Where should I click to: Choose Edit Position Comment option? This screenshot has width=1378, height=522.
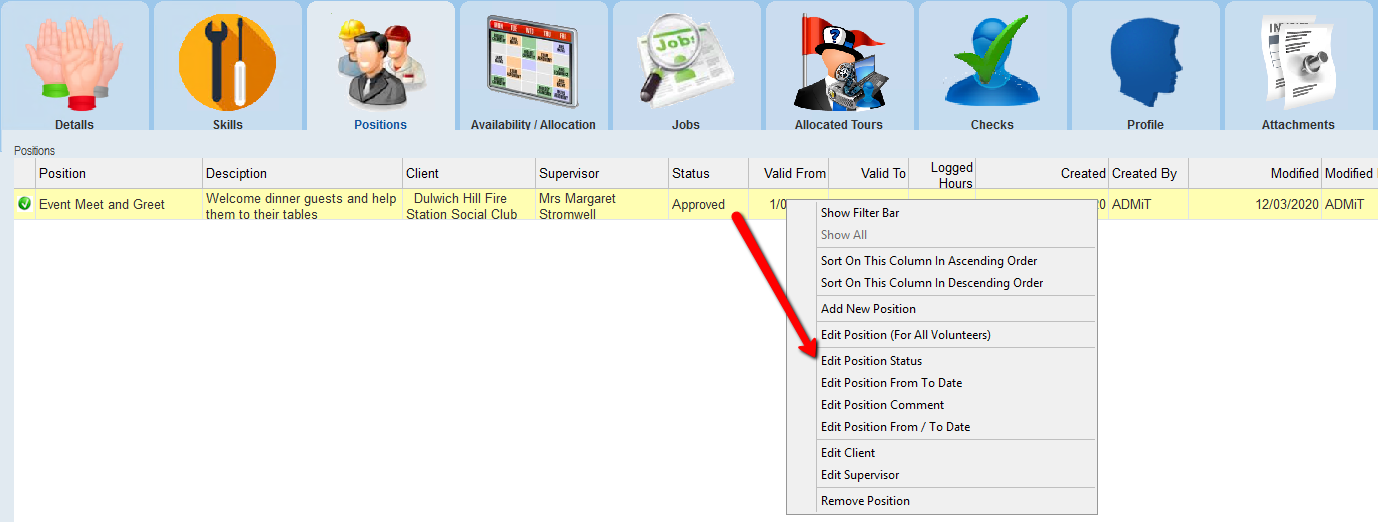(882, 405)
